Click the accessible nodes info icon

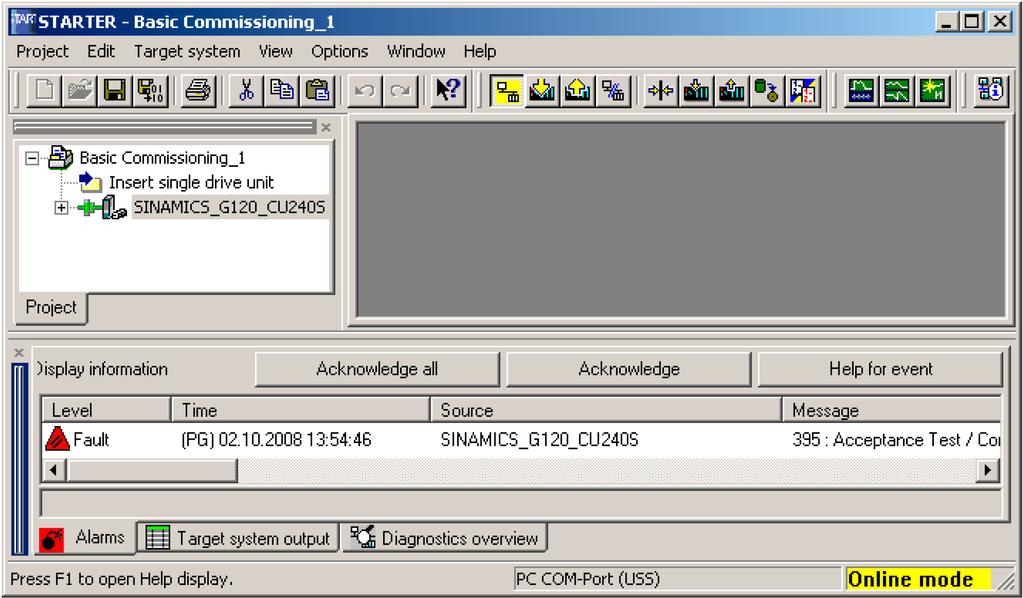990,90
